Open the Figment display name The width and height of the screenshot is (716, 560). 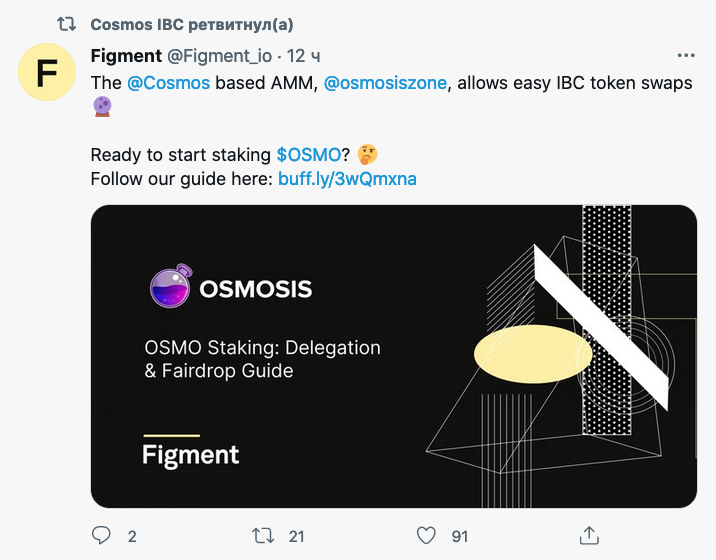click(126, 56)
